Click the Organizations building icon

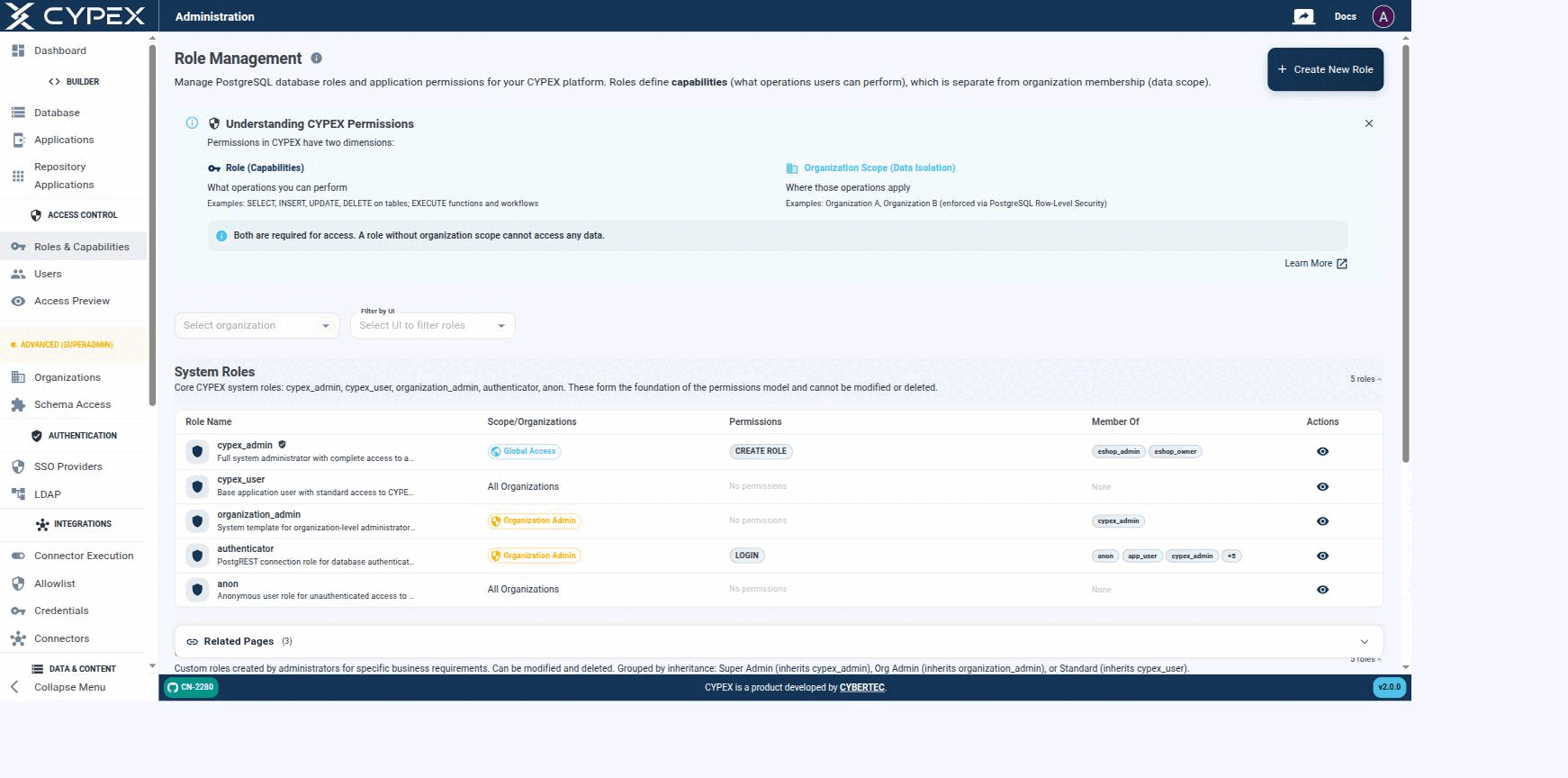pyautogui.click(x=18, y=377)
